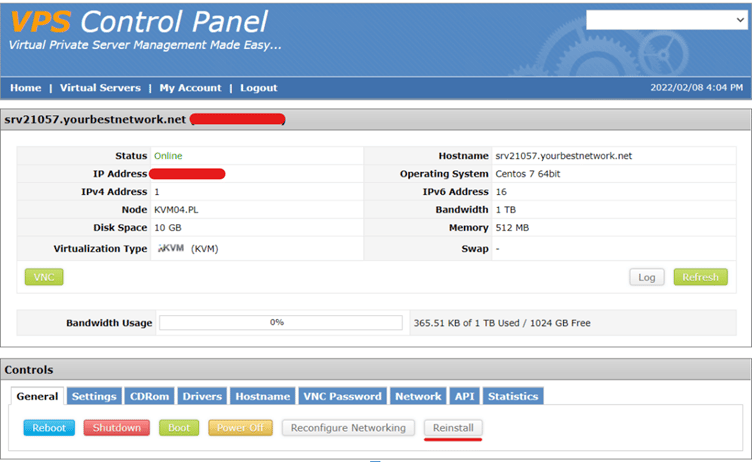
Task: Select the General controls tab
Action: (37, 396)
